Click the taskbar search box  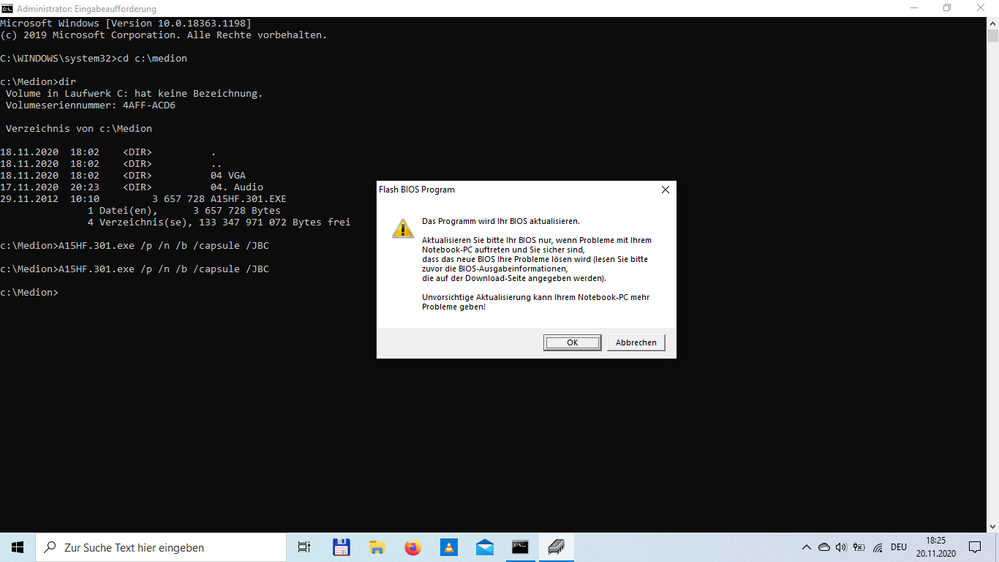pyautogui.click(x=160, y=547)
